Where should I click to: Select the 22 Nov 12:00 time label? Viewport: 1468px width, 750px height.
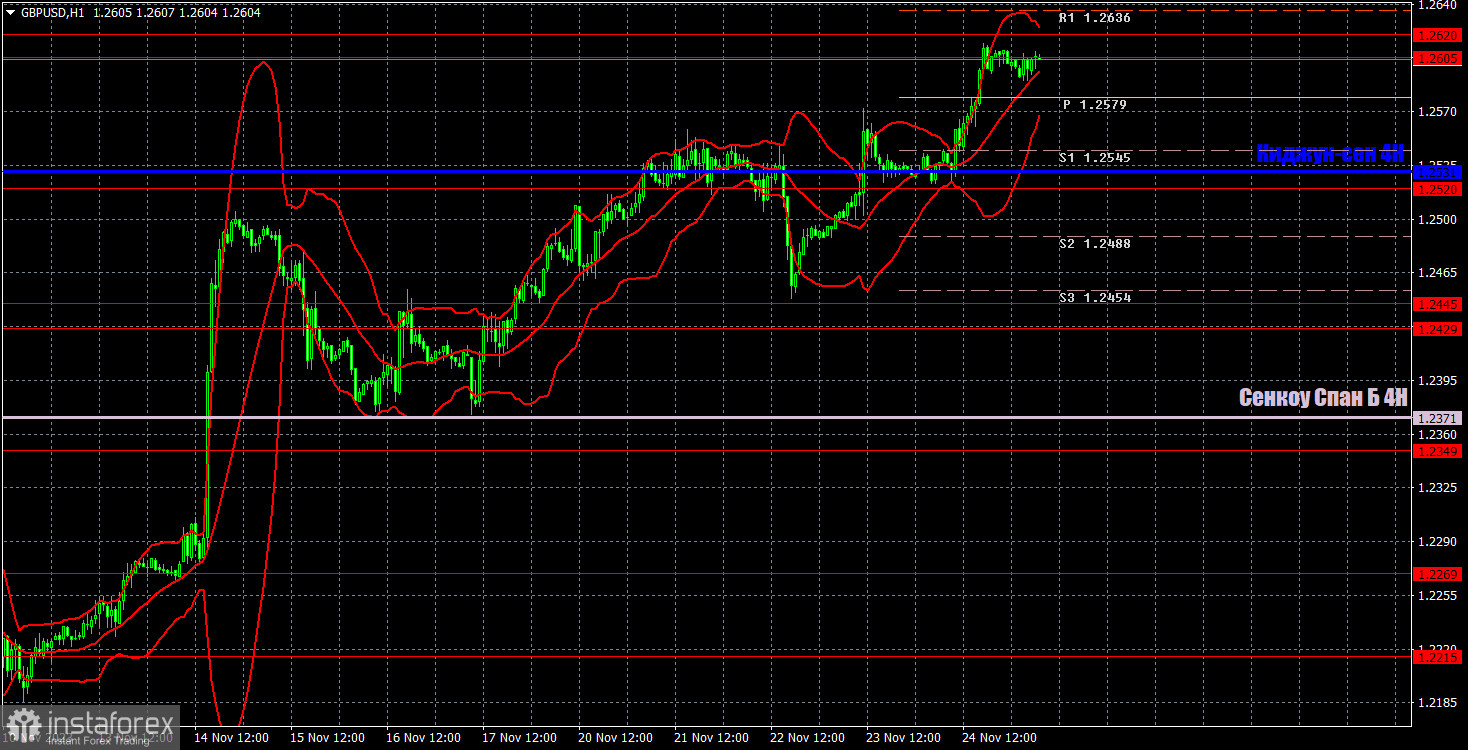point(807,738)
